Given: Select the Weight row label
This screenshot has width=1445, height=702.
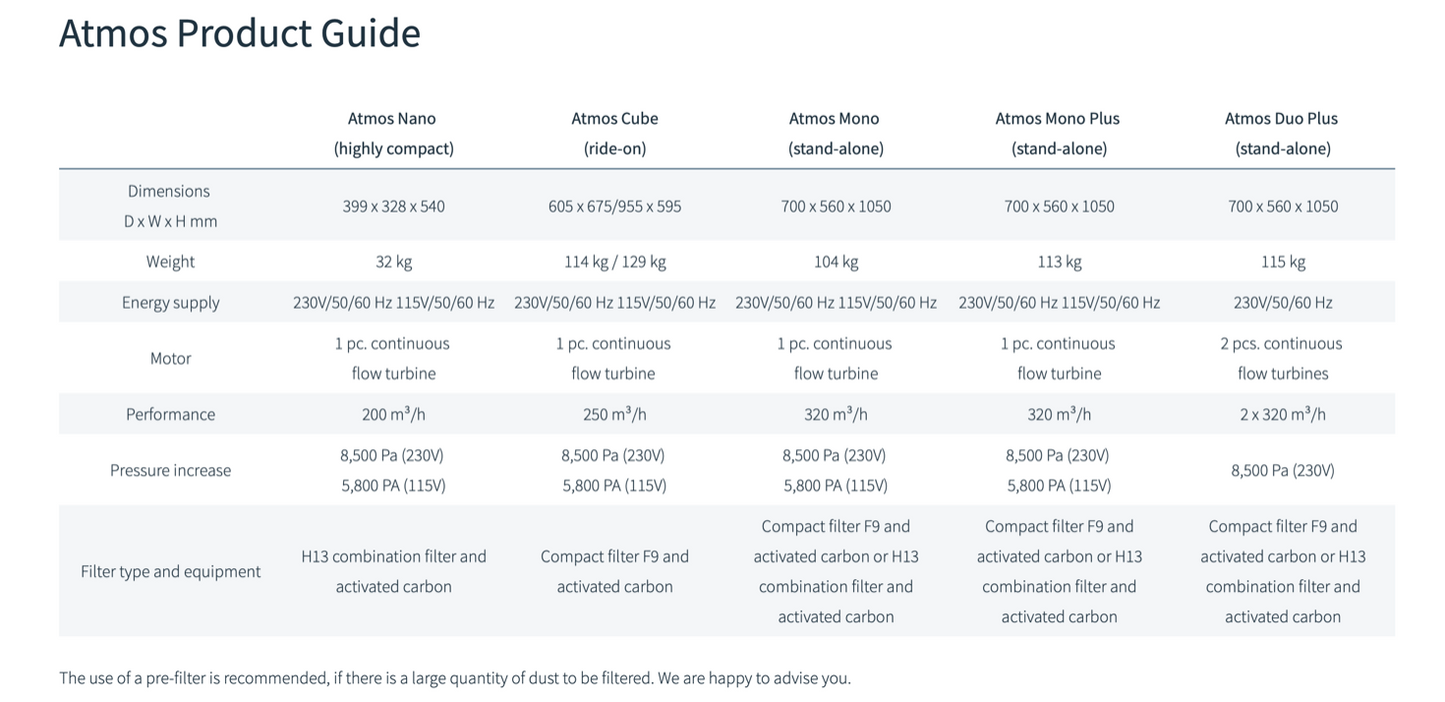Looking at the screenshot, I should coord(170,262).
